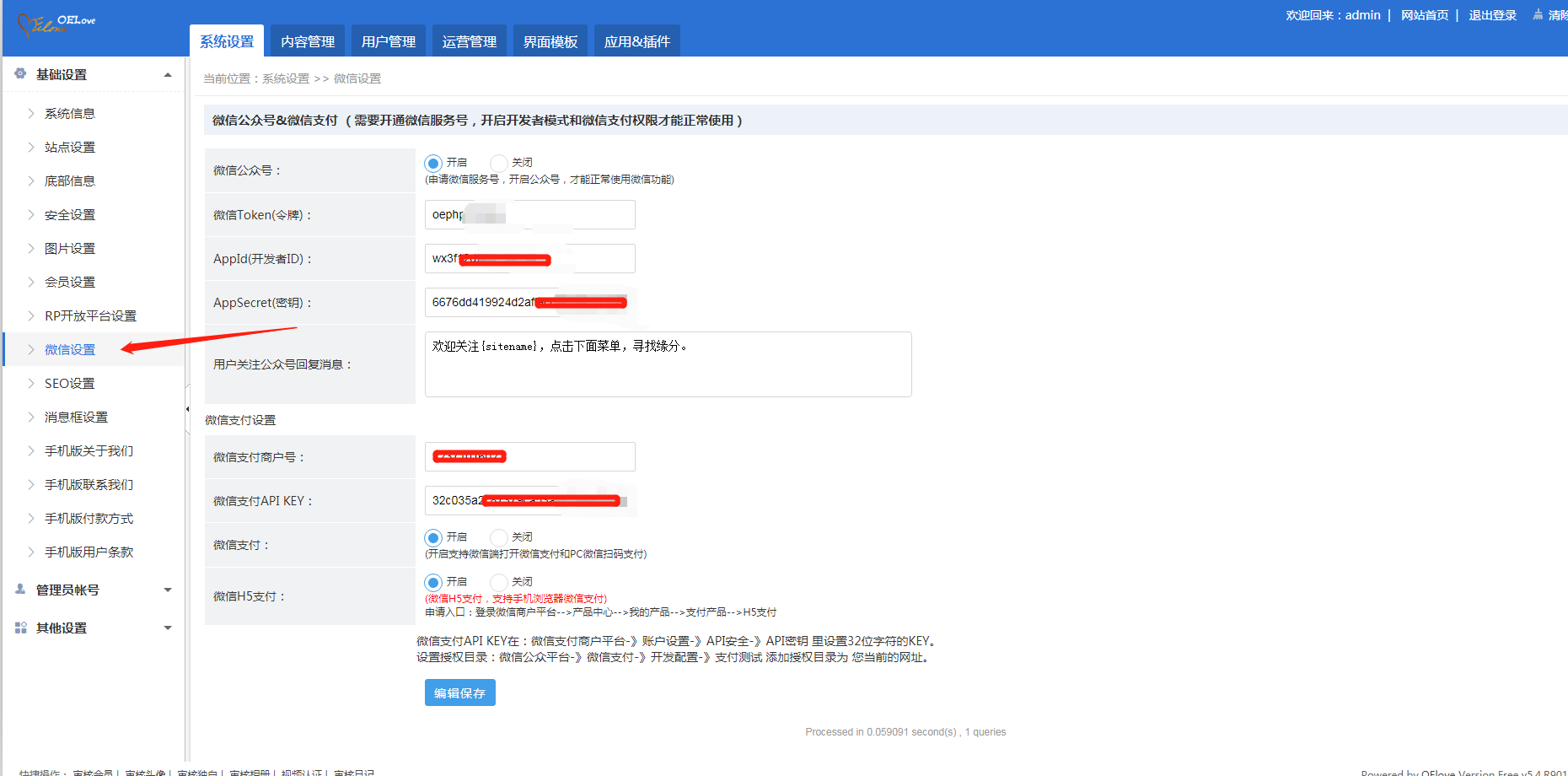Click the AppSecret(密钥) input field

[x=530, y=302]
